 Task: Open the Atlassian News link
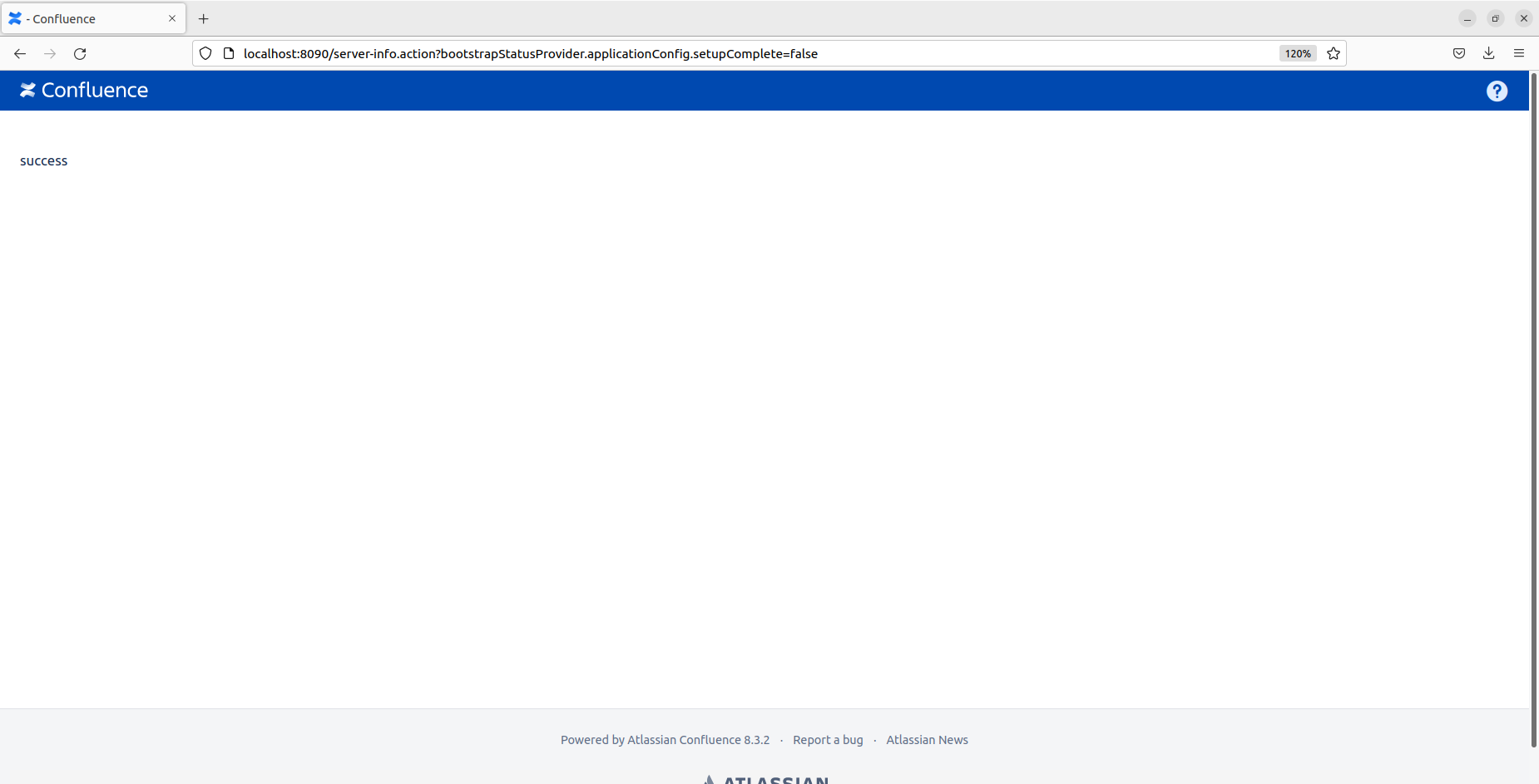pyautogui.click(x=927, y=739)
